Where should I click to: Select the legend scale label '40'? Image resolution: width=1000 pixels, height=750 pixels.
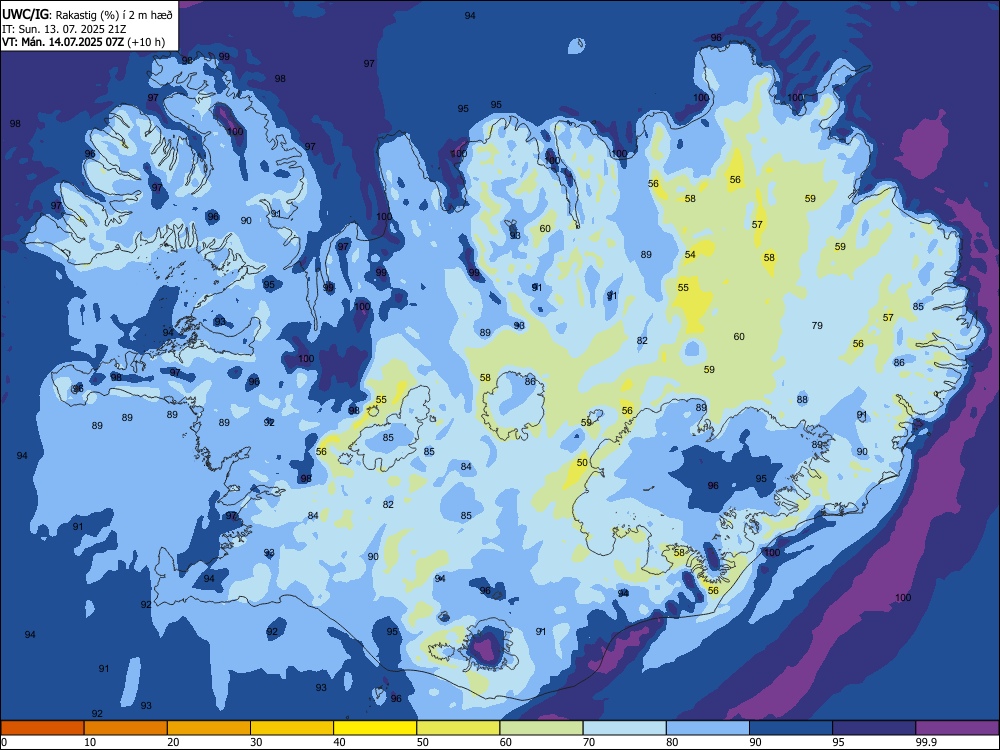(339, 742)
